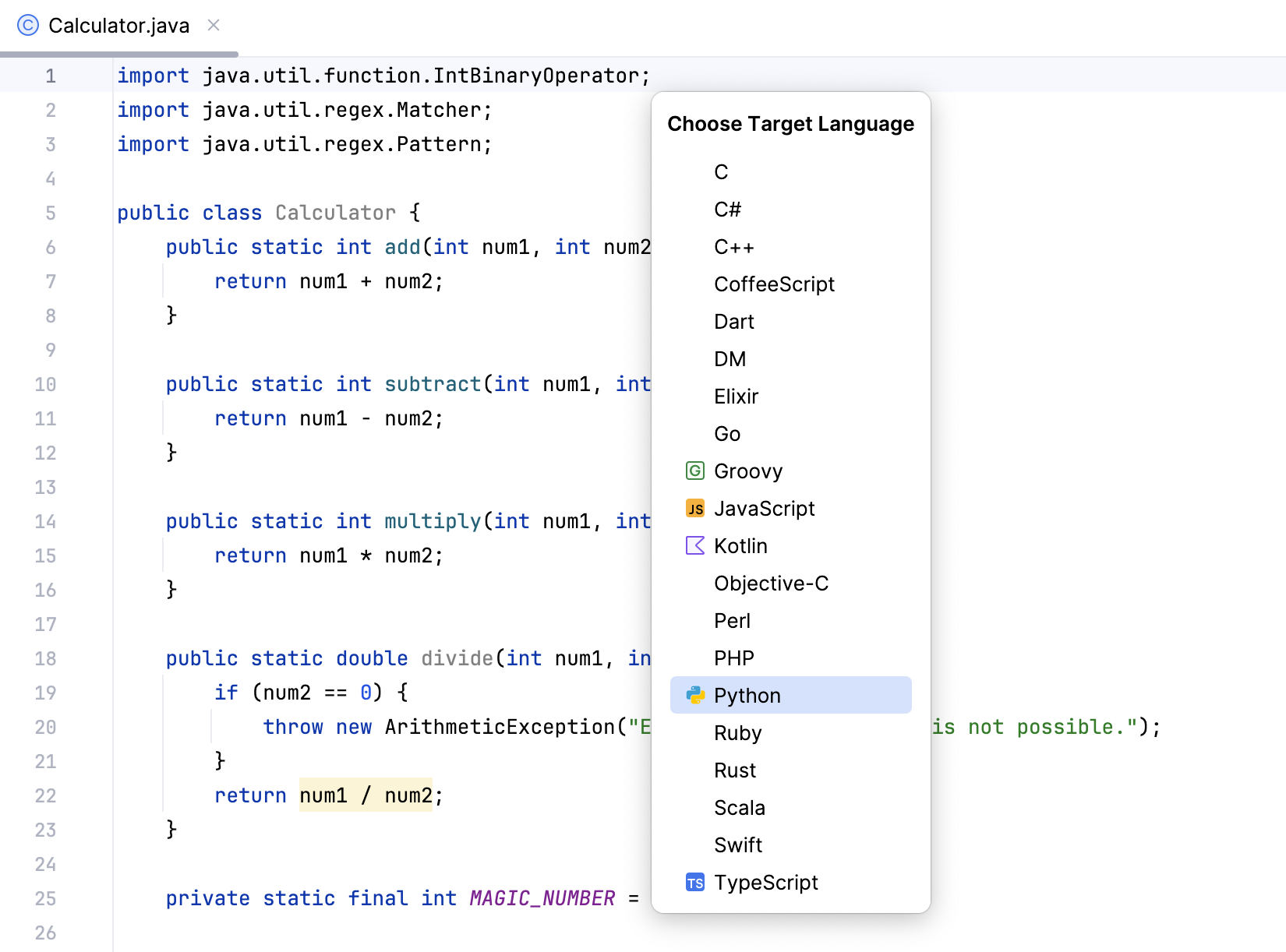Click the multiply method name
The width and height of the screenshot is (1286, 952).
(x=433, y=522)
